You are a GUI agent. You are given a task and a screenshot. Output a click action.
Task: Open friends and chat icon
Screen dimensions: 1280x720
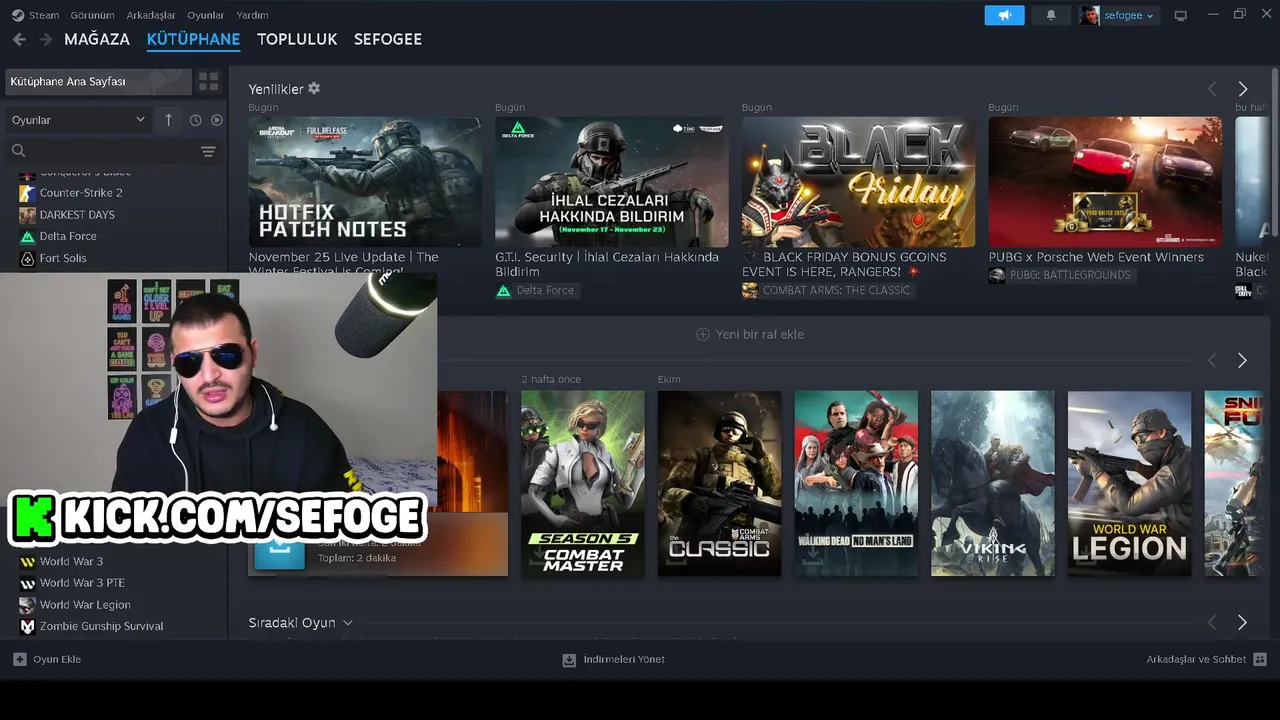tap(1260, 659)
